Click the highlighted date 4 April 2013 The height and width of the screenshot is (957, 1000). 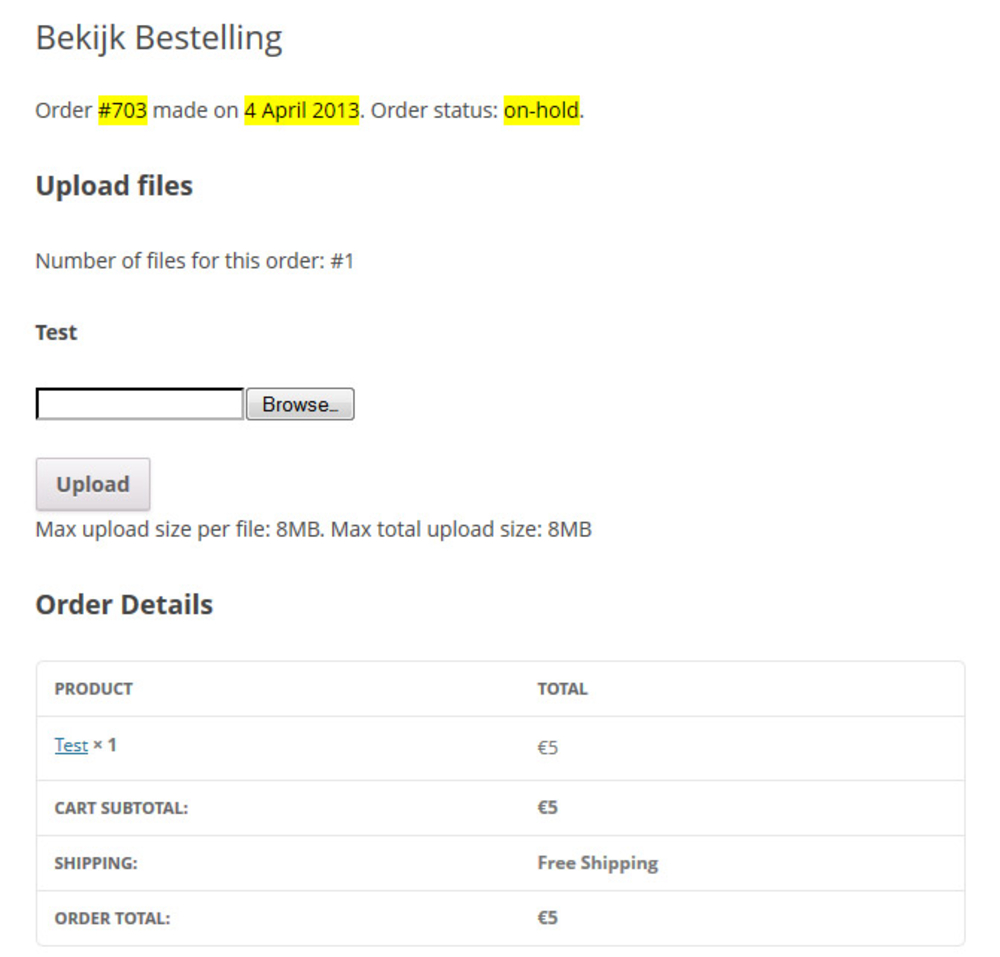[x=301, y=110]
